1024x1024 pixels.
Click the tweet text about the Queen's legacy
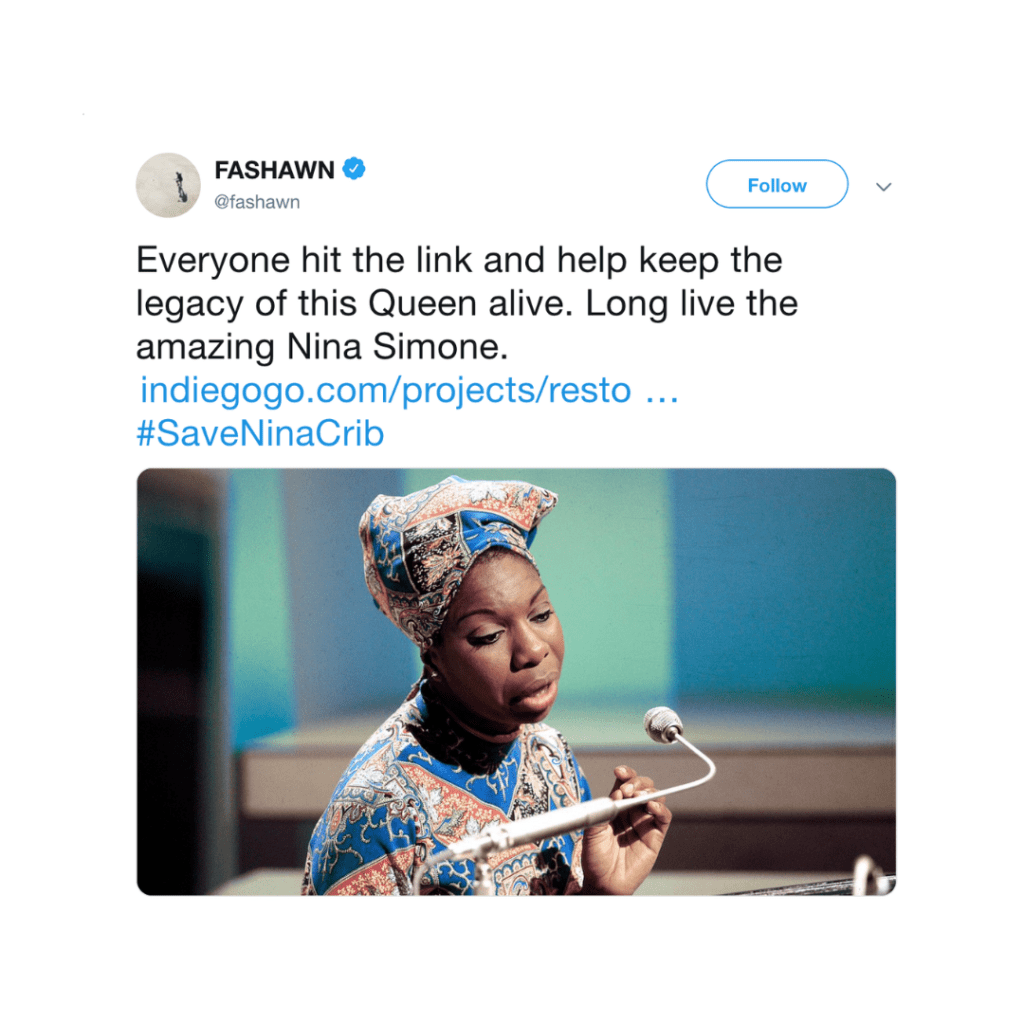pos(466,303)
